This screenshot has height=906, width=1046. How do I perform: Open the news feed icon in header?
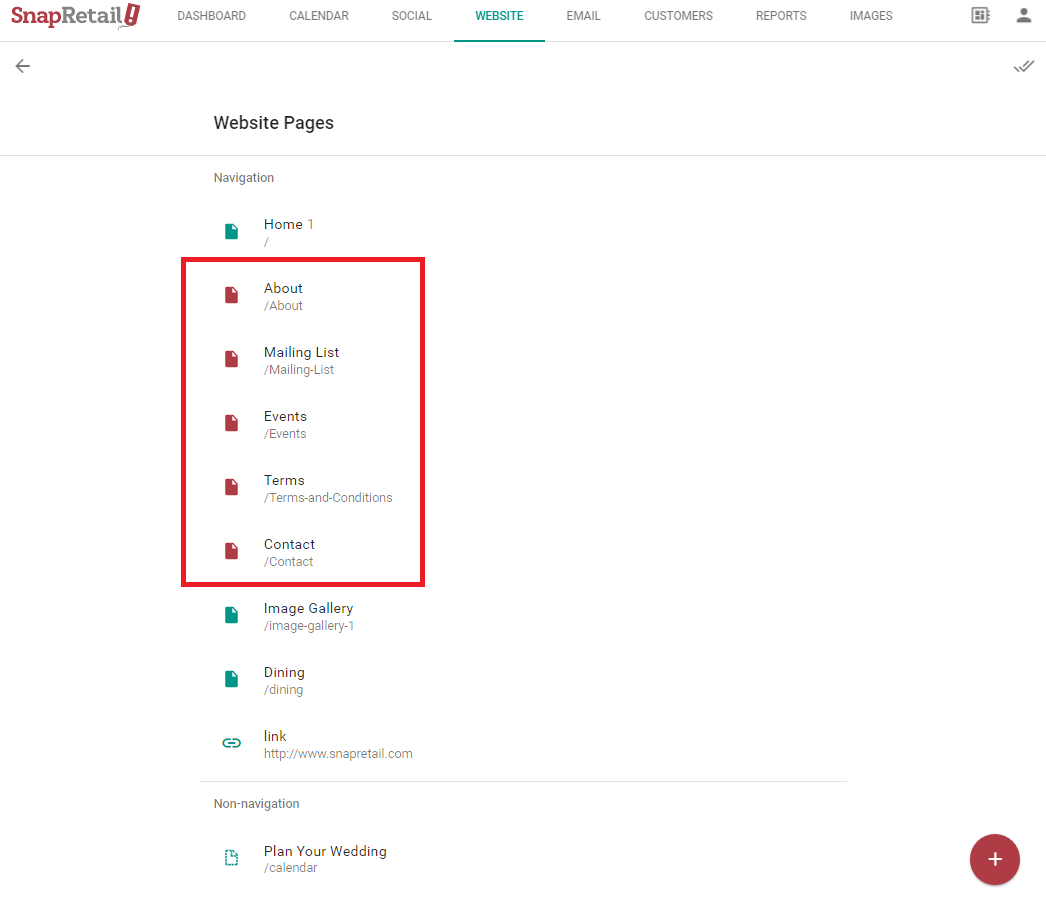(x=980, y=16)
